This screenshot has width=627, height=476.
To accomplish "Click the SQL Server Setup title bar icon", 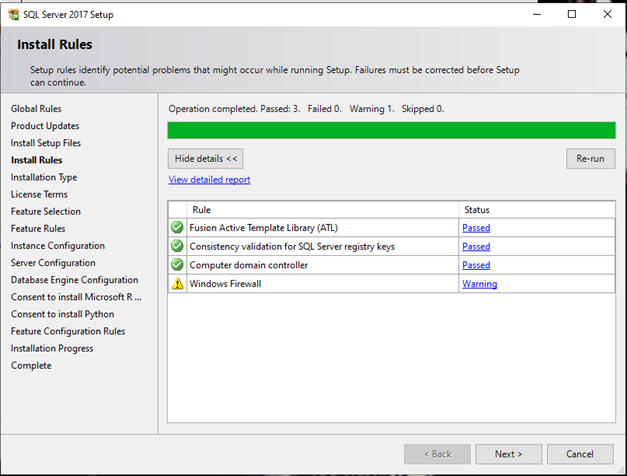I will pyautogui.click(x=12, y=14).
